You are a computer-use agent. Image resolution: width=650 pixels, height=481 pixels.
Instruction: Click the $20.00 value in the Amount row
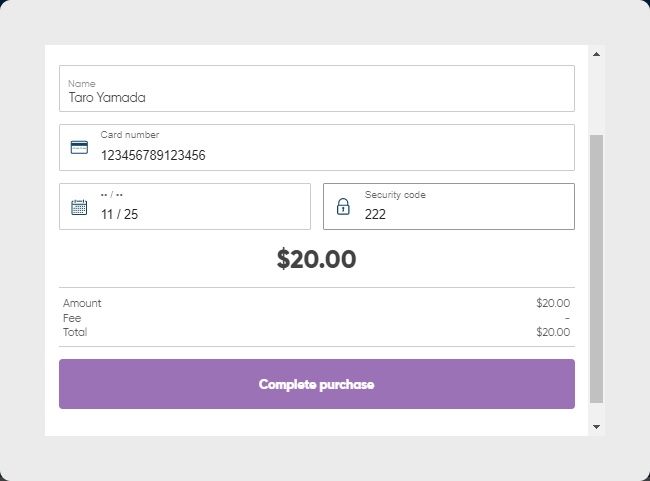point(553,303)
